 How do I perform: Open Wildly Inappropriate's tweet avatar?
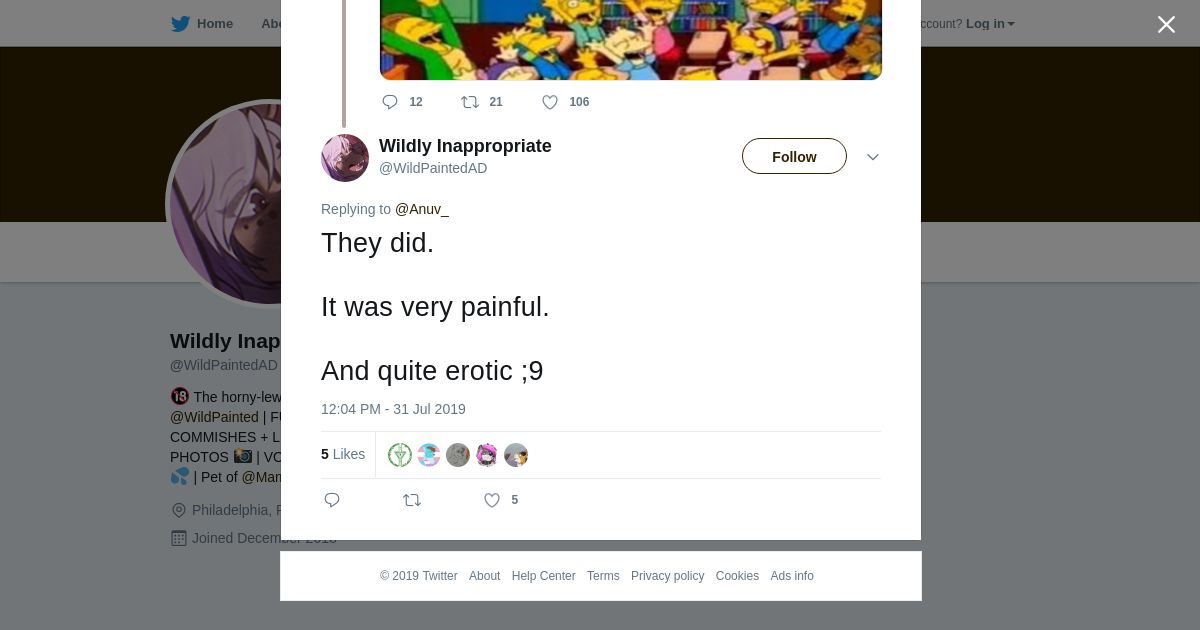(345, 158)
